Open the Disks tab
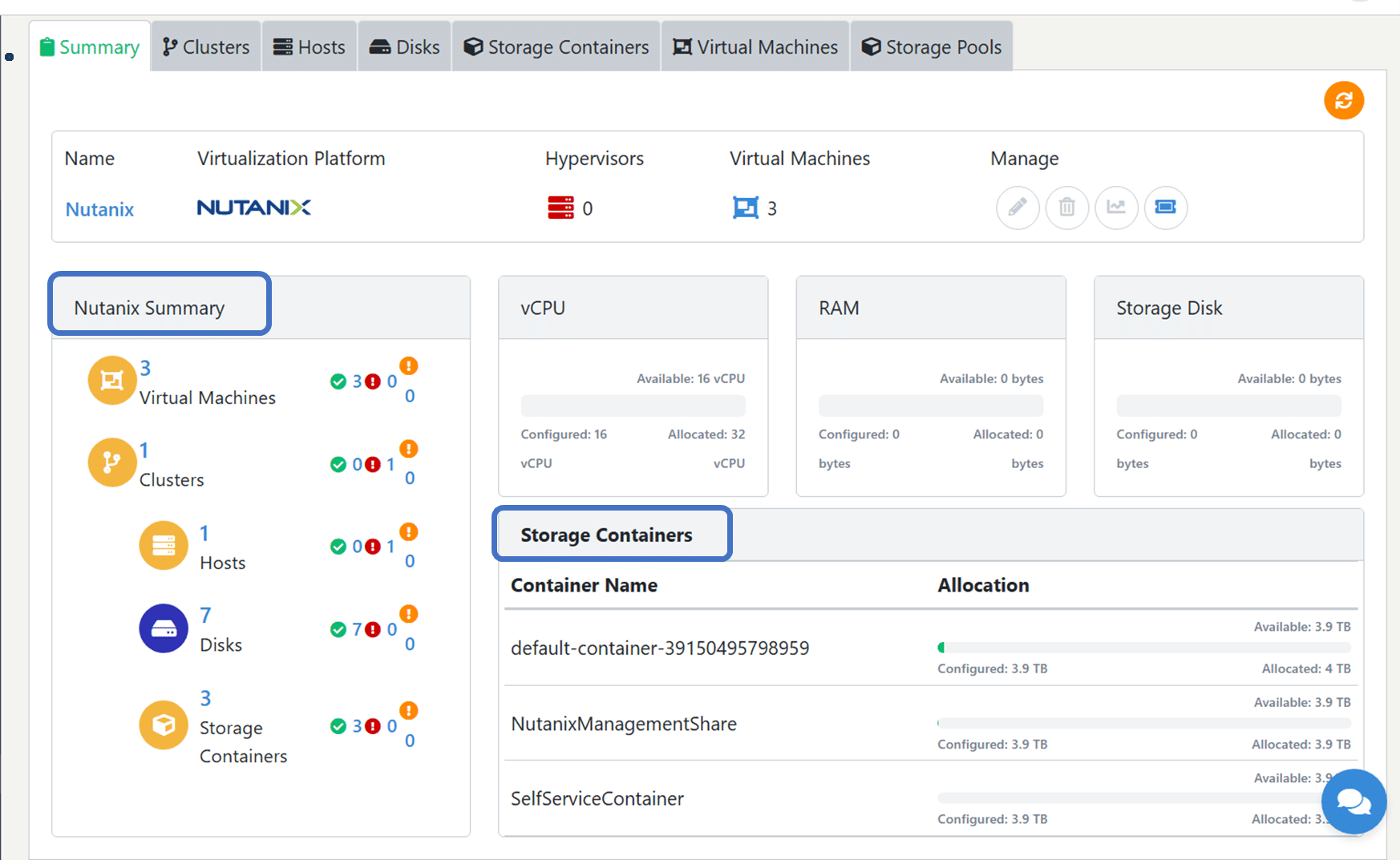 pyautogui.click(x=405, y=47)
